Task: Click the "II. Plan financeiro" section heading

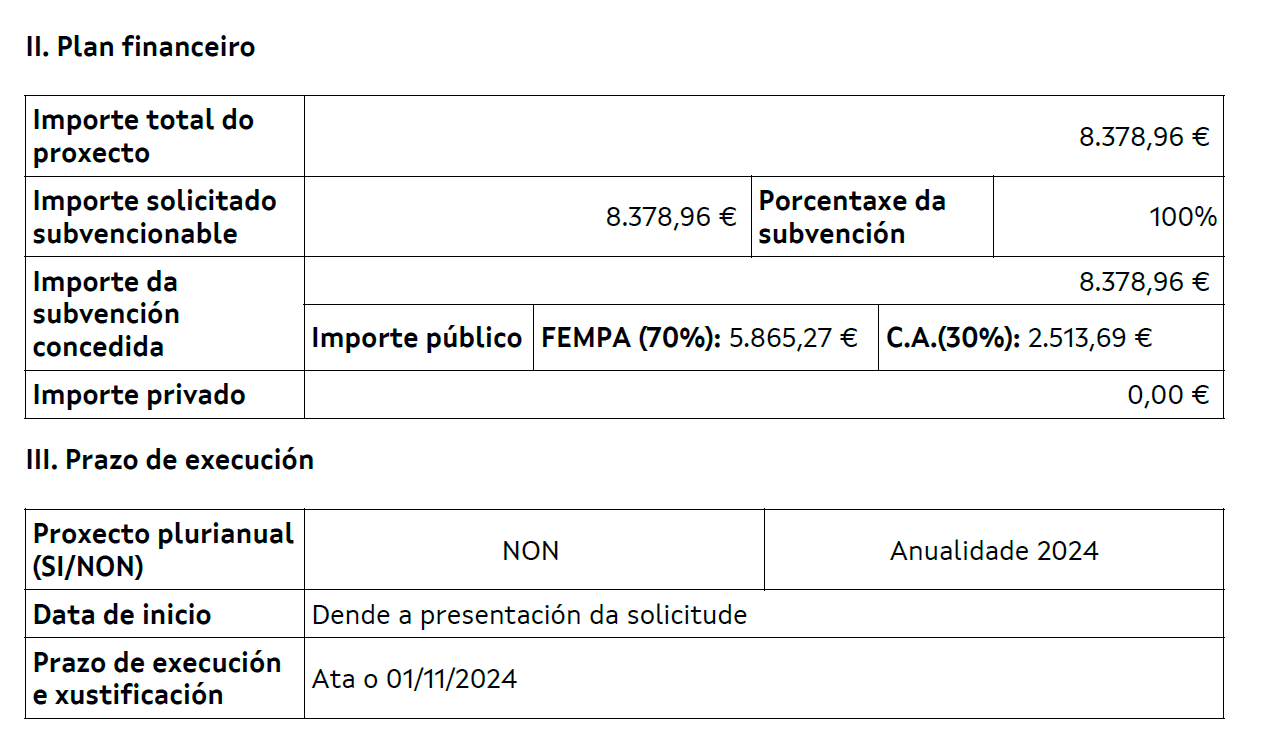Action: tap(140, 47)
